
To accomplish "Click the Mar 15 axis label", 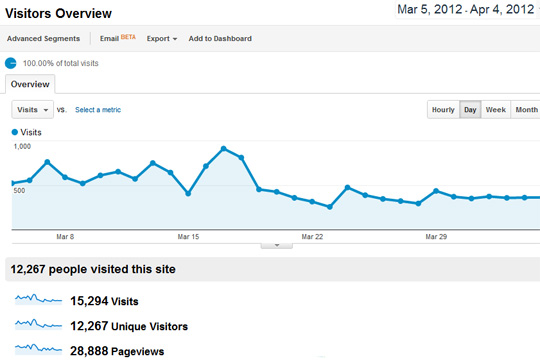I will click(188, 237).
